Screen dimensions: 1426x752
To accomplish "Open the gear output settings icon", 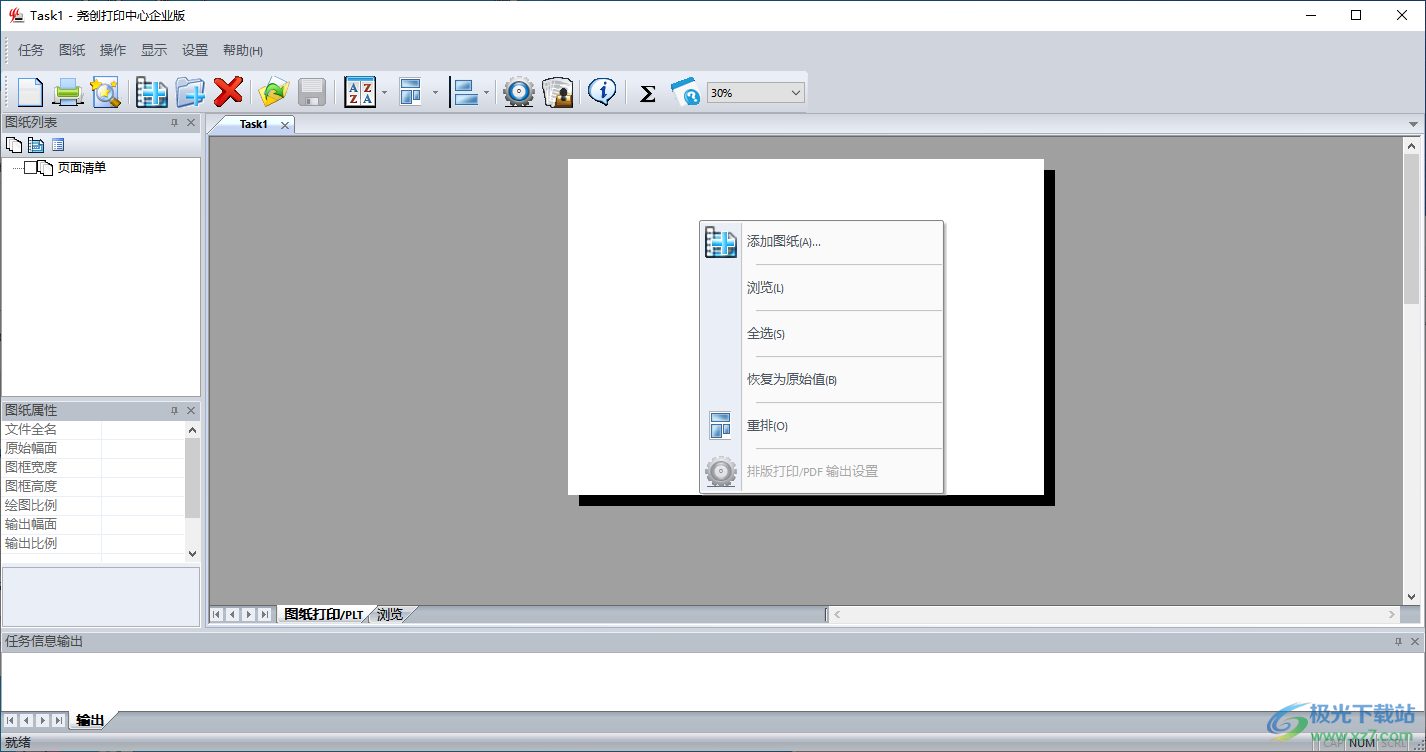I will 518,92.
